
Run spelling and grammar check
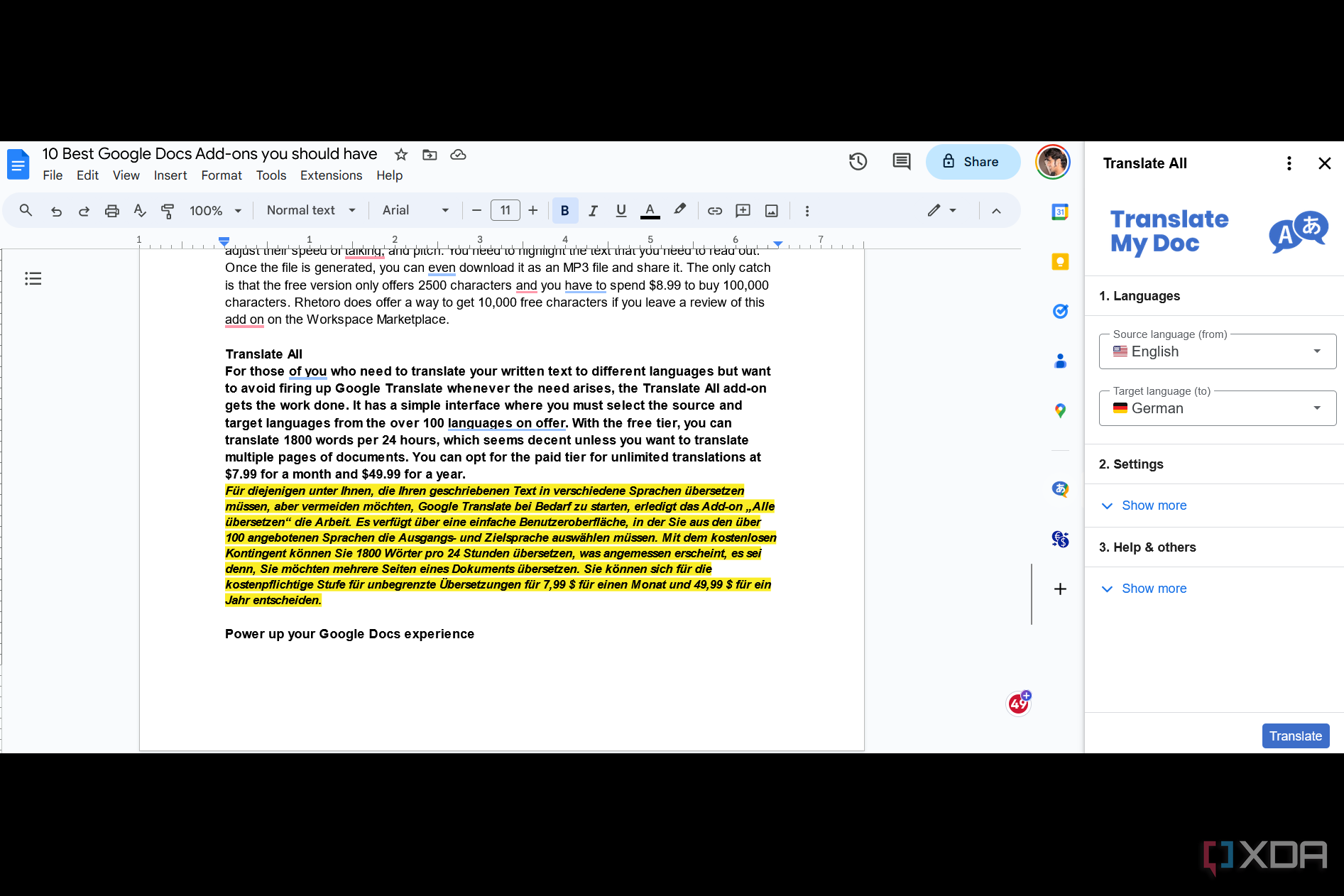pyautogui.click(x=140, y=211)
